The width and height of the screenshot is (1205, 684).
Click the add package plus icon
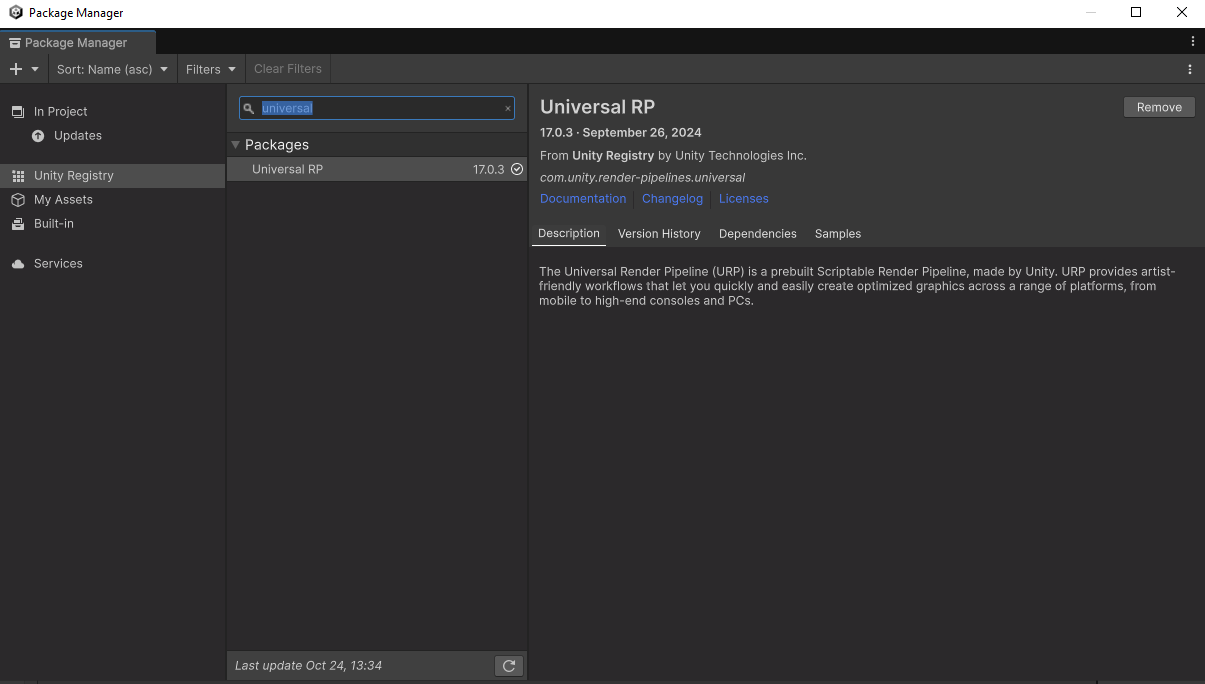[16, 69]
